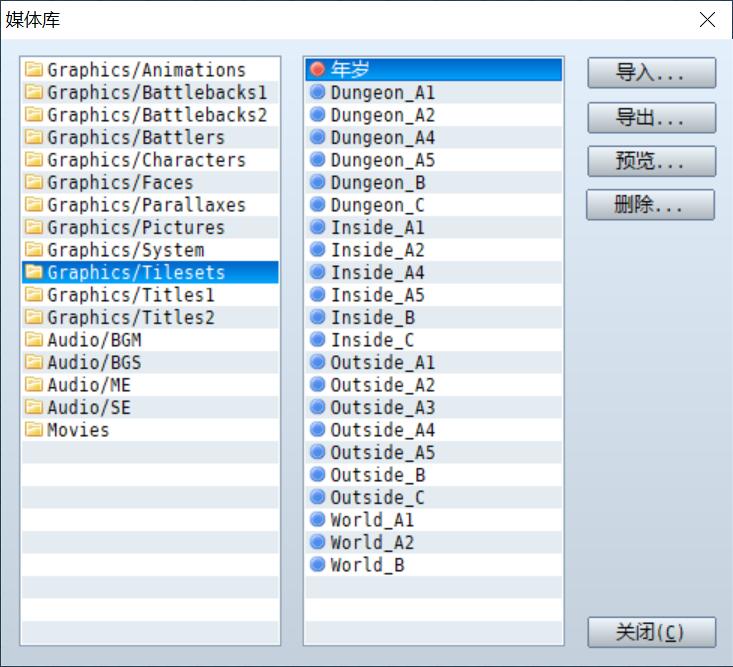This screenshot has width=733, height=667.
Task: Click the blue dot icon beside Inside_A5
Action: [x=317, y=294]
